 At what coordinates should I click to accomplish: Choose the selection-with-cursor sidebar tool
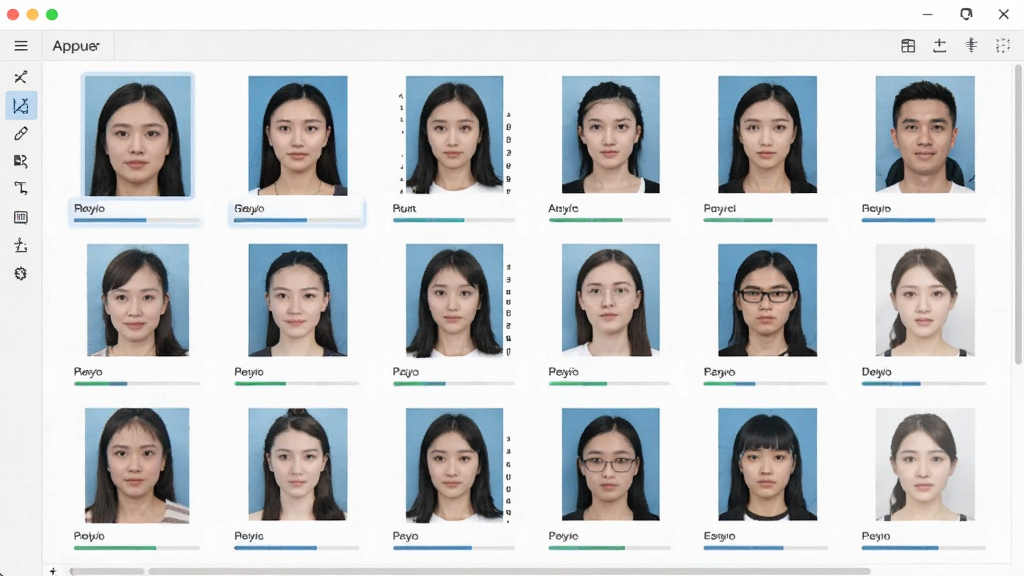pos(21,161)
